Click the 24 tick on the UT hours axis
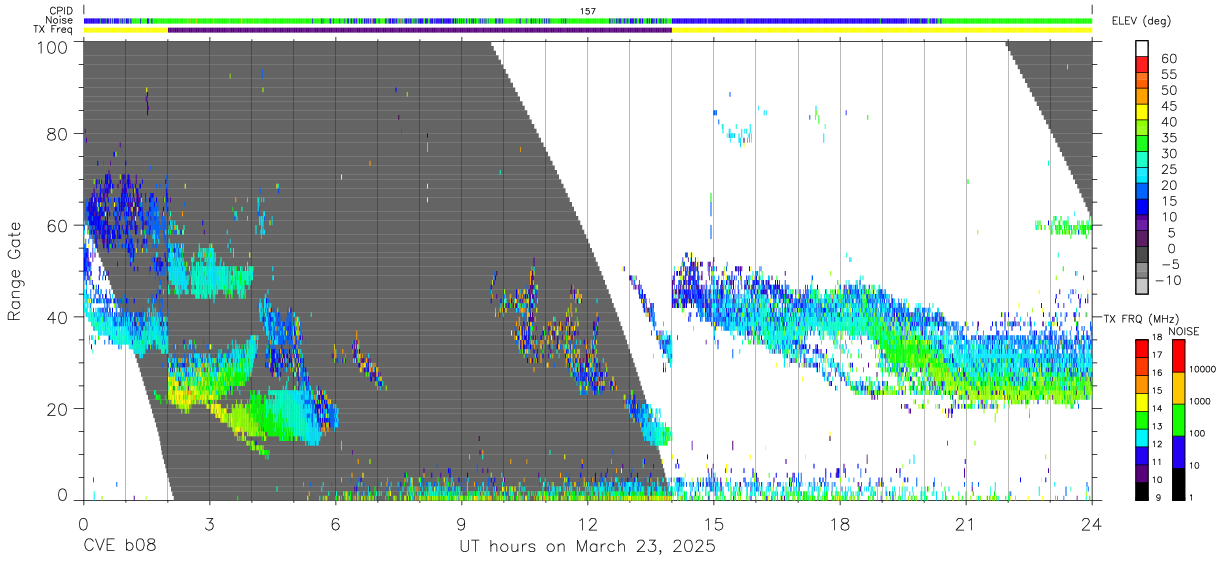 [x=1091, y=523]
